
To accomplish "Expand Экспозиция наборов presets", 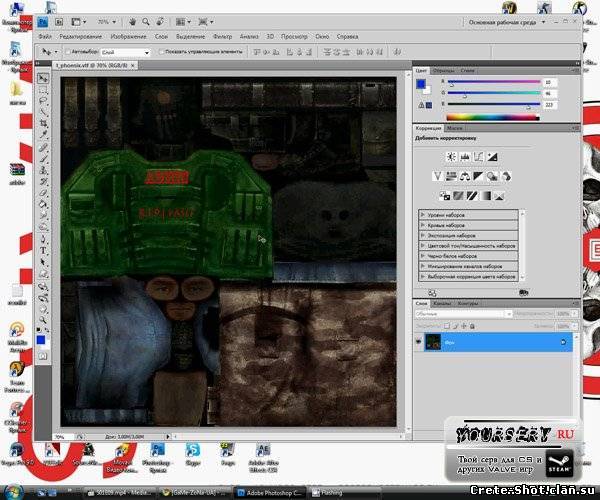I will (x=423, y=235).
